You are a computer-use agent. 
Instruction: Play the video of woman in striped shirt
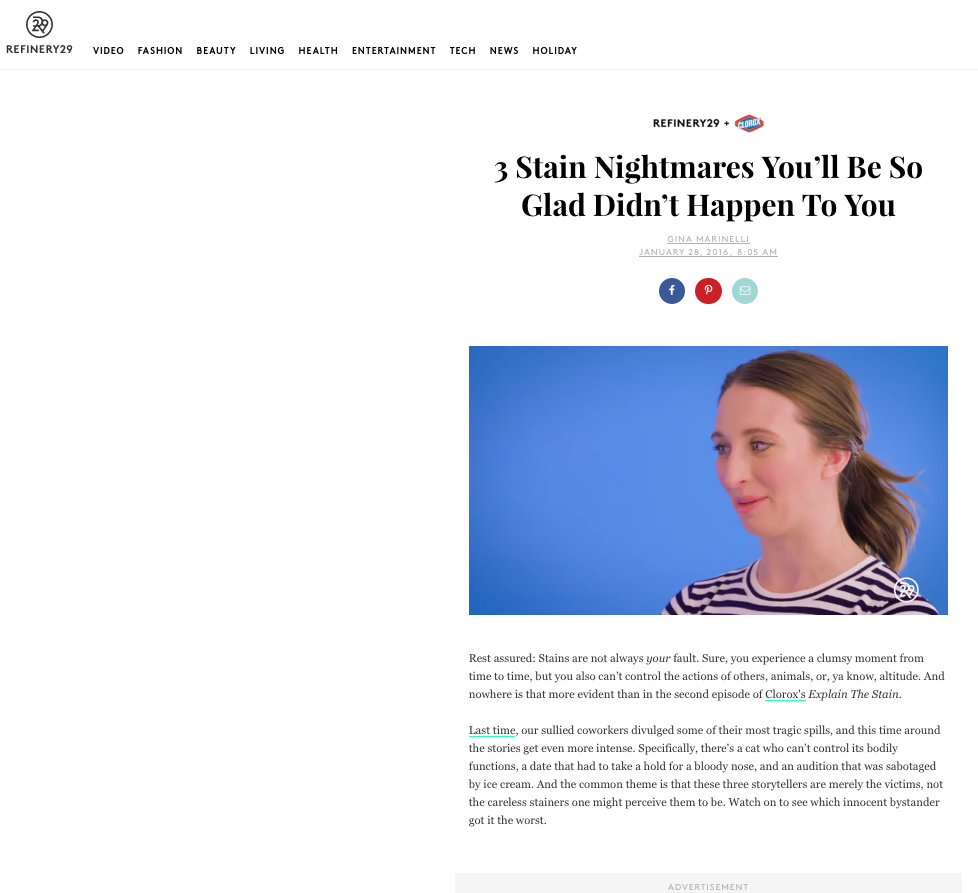tap(708, 480)
